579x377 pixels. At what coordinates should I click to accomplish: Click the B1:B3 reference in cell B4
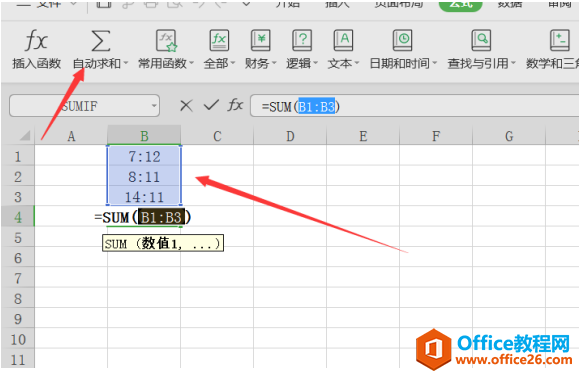click(161, 217)
